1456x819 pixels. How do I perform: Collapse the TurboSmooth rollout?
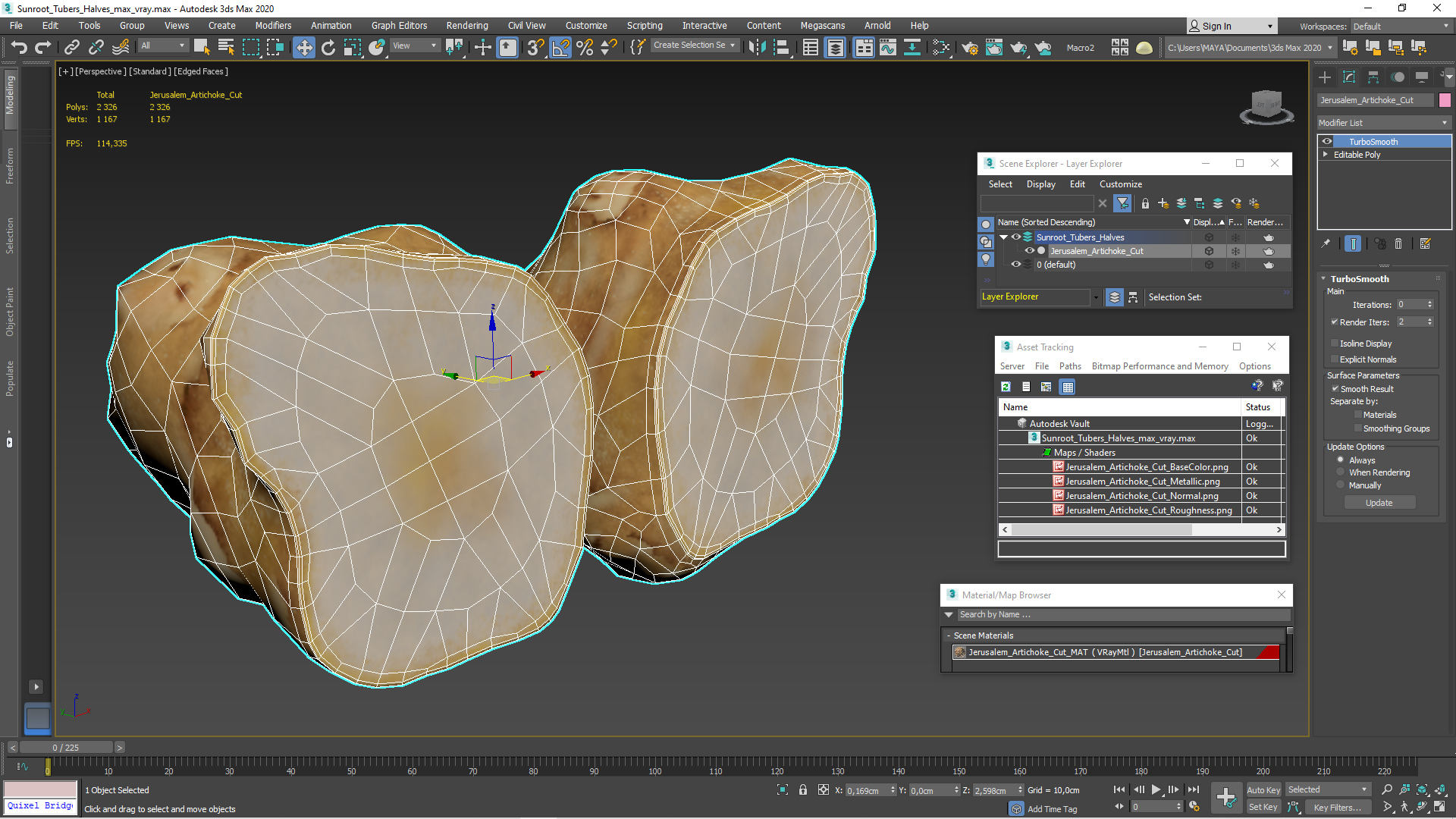[1360, 279]
